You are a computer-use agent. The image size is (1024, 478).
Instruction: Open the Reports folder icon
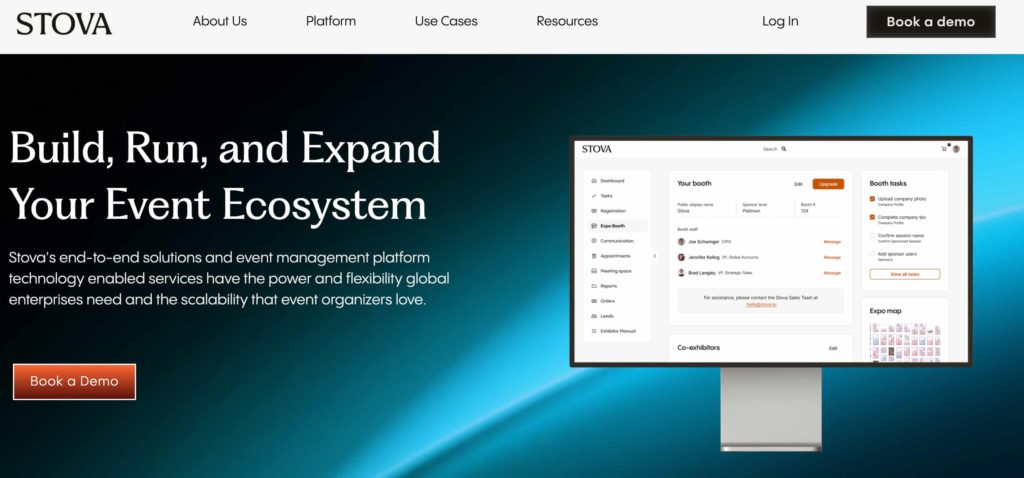pyautogui.click(x=594, y=286)
